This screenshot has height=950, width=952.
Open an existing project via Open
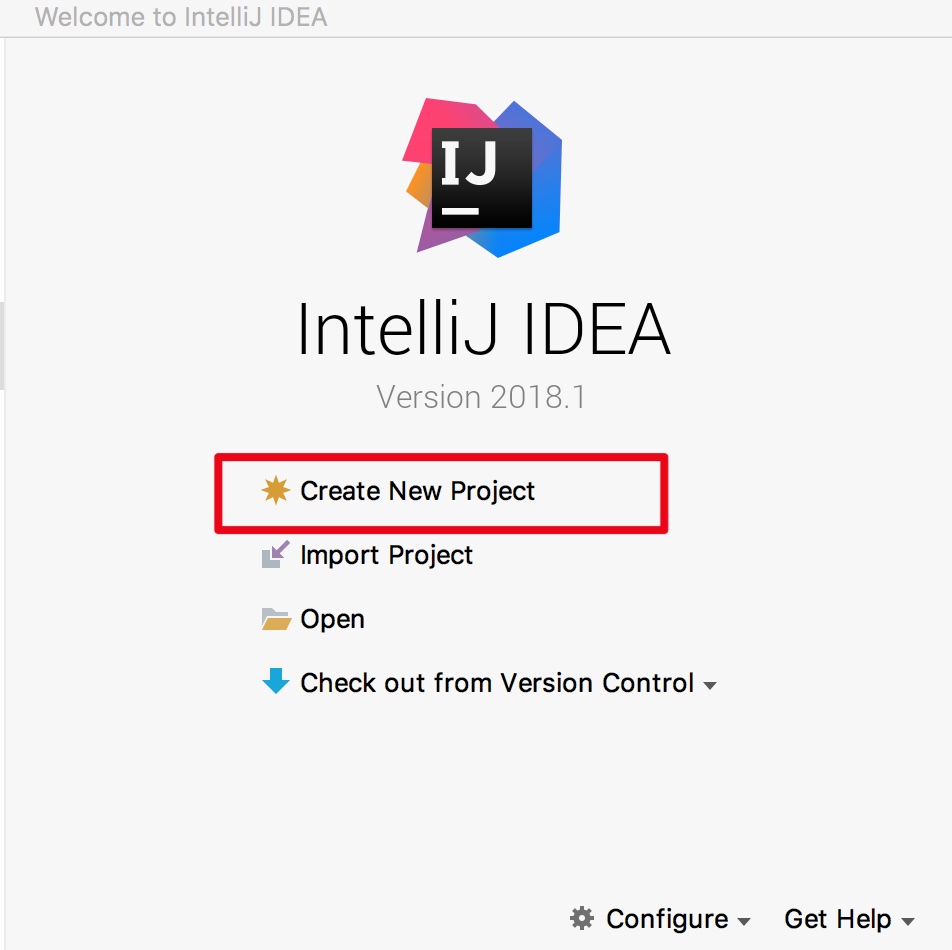[x=332, y=619]
